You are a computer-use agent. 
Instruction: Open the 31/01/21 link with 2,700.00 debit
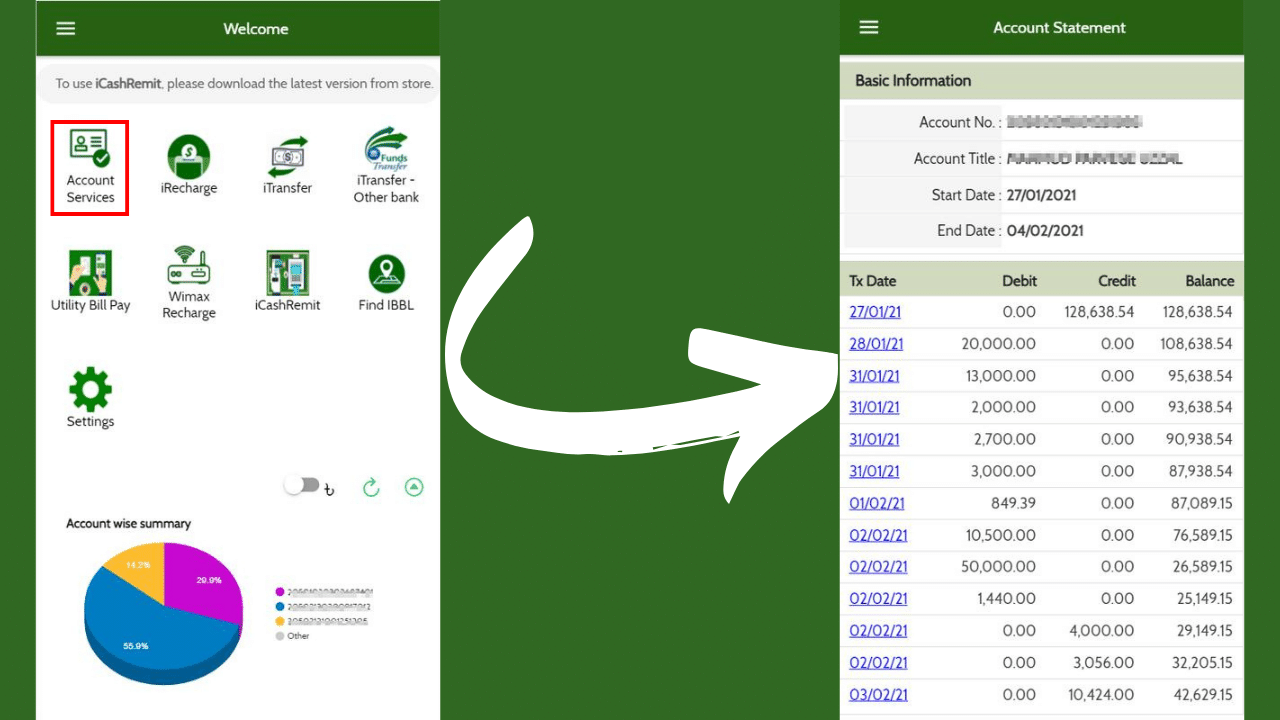874,439
